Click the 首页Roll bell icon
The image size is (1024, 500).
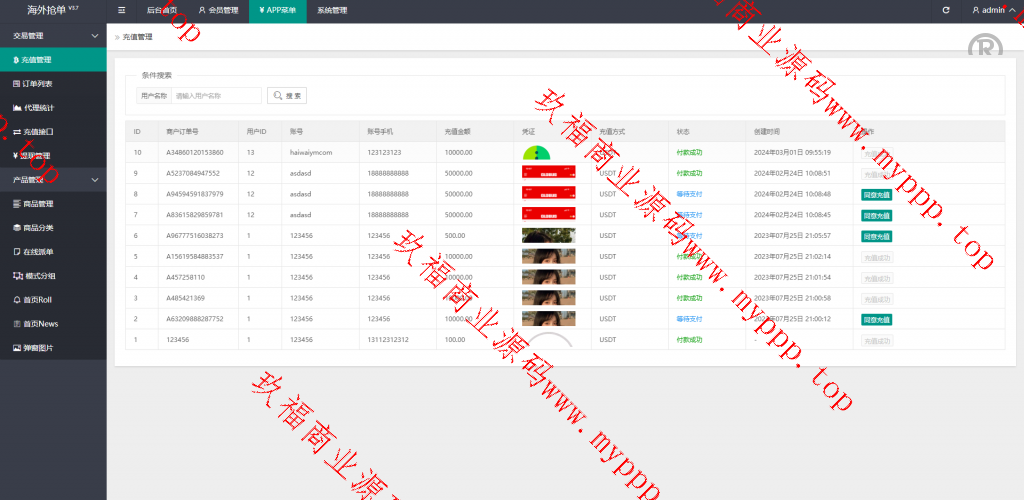tap(16, 300)
